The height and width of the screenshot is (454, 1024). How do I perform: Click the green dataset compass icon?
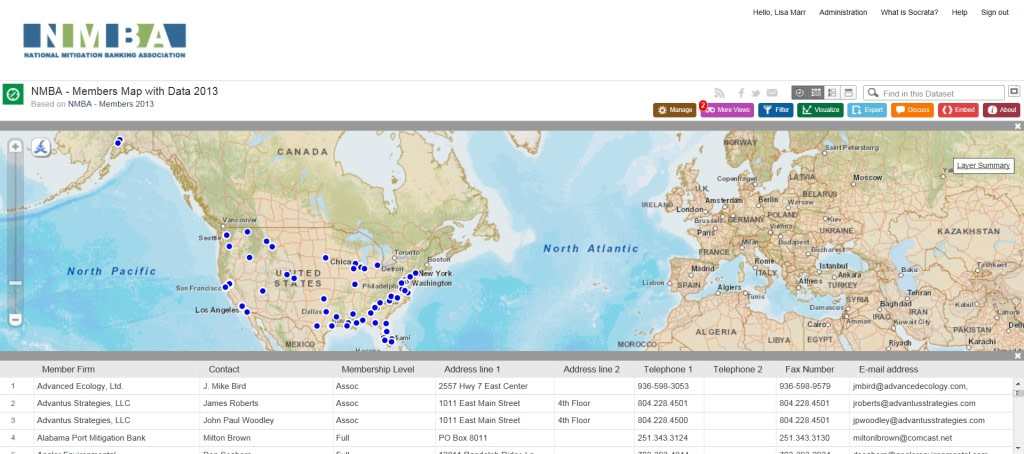pyautogui.click(x=14, y=94)
